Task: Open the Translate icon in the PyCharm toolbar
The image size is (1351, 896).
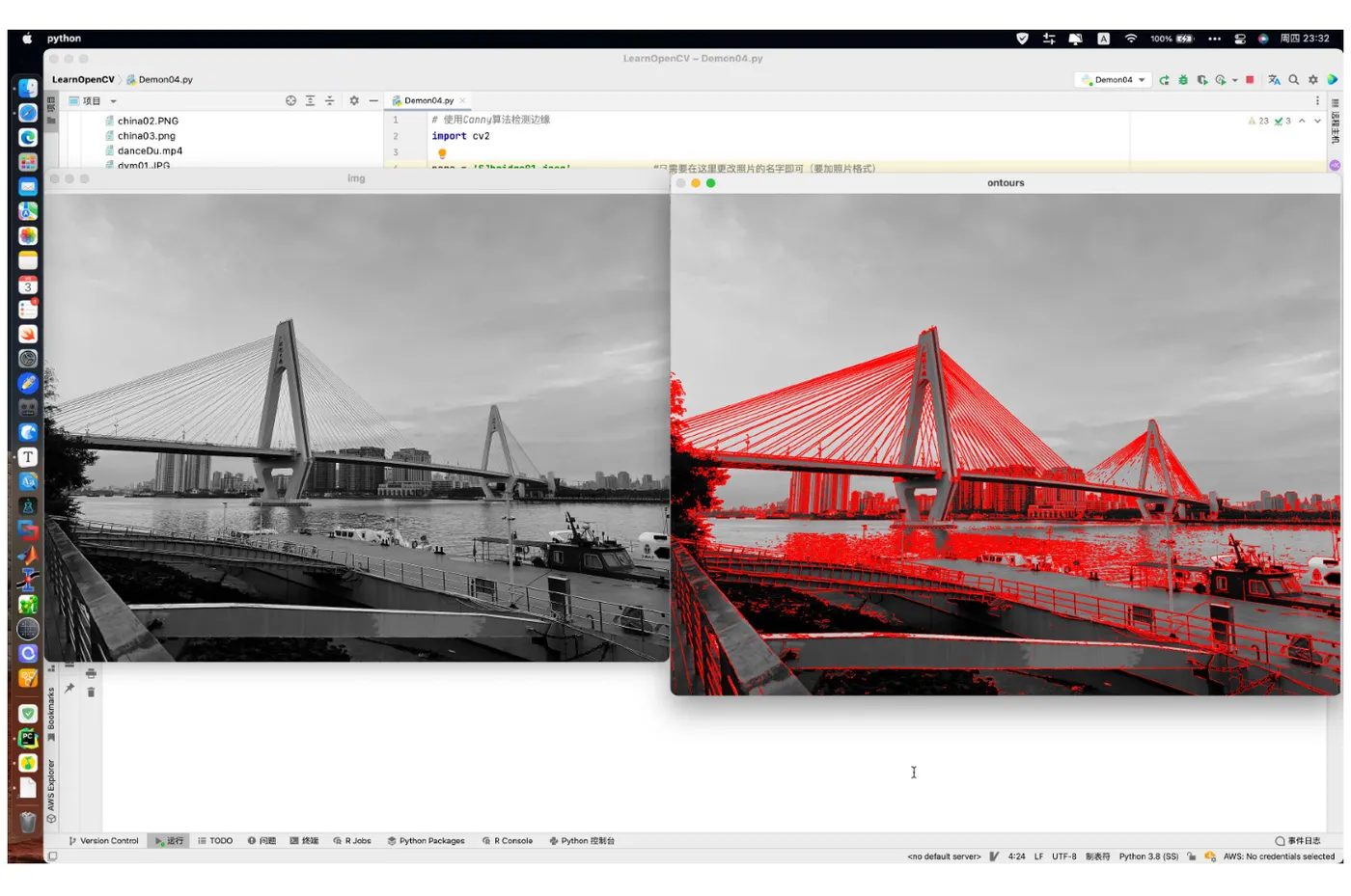Action: pyautogui.click(x=1274, y=80)
